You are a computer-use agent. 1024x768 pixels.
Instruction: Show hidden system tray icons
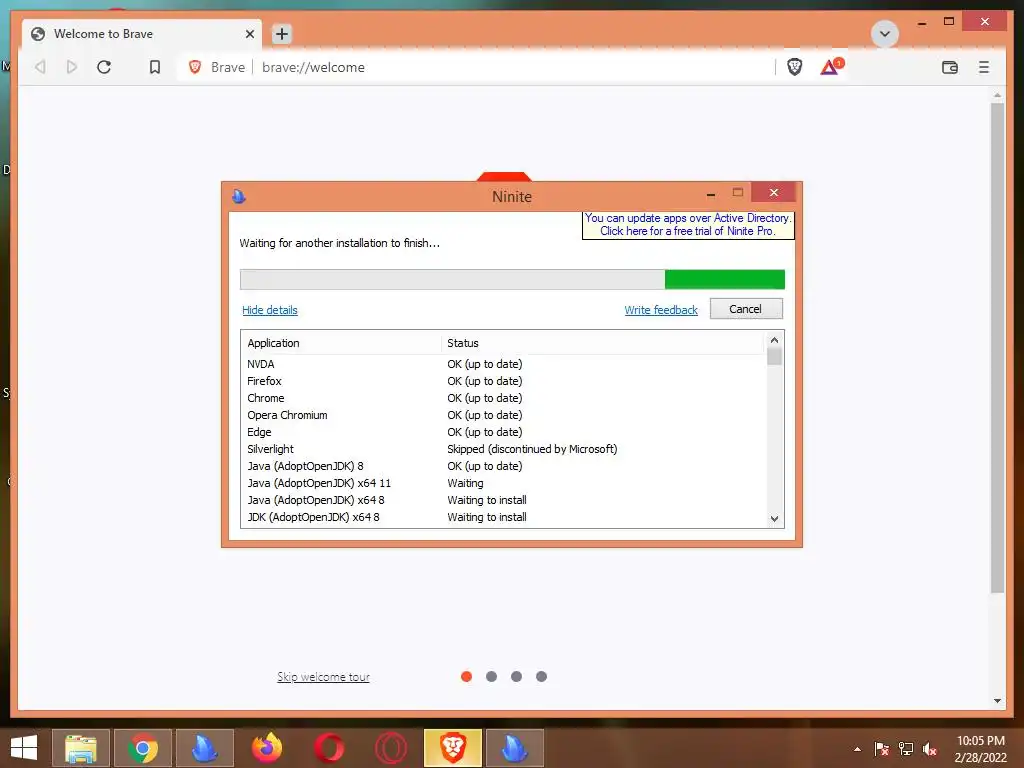[x=857, y=749]
